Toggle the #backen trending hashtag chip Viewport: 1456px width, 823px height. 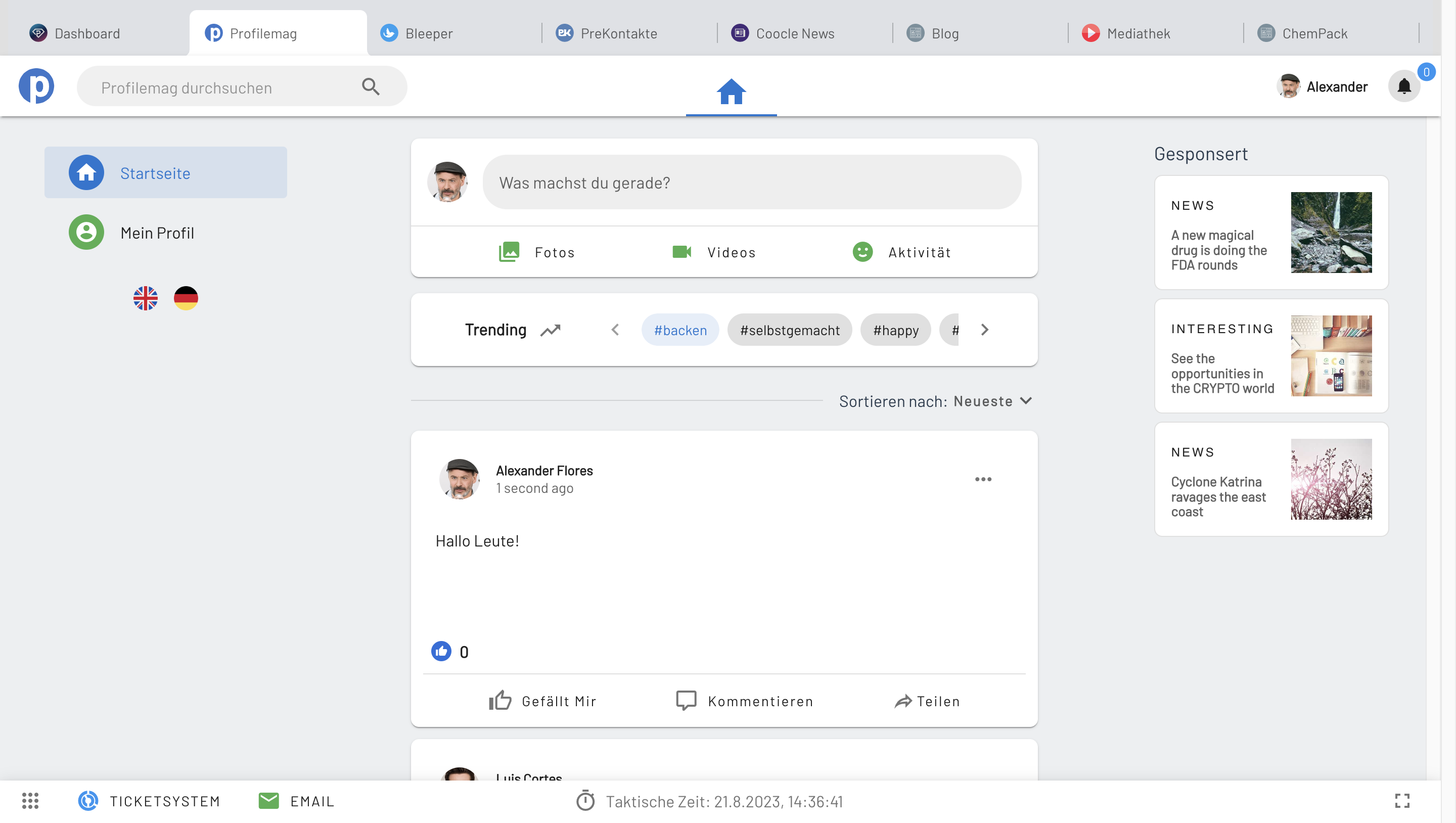[x=680, y=330]
